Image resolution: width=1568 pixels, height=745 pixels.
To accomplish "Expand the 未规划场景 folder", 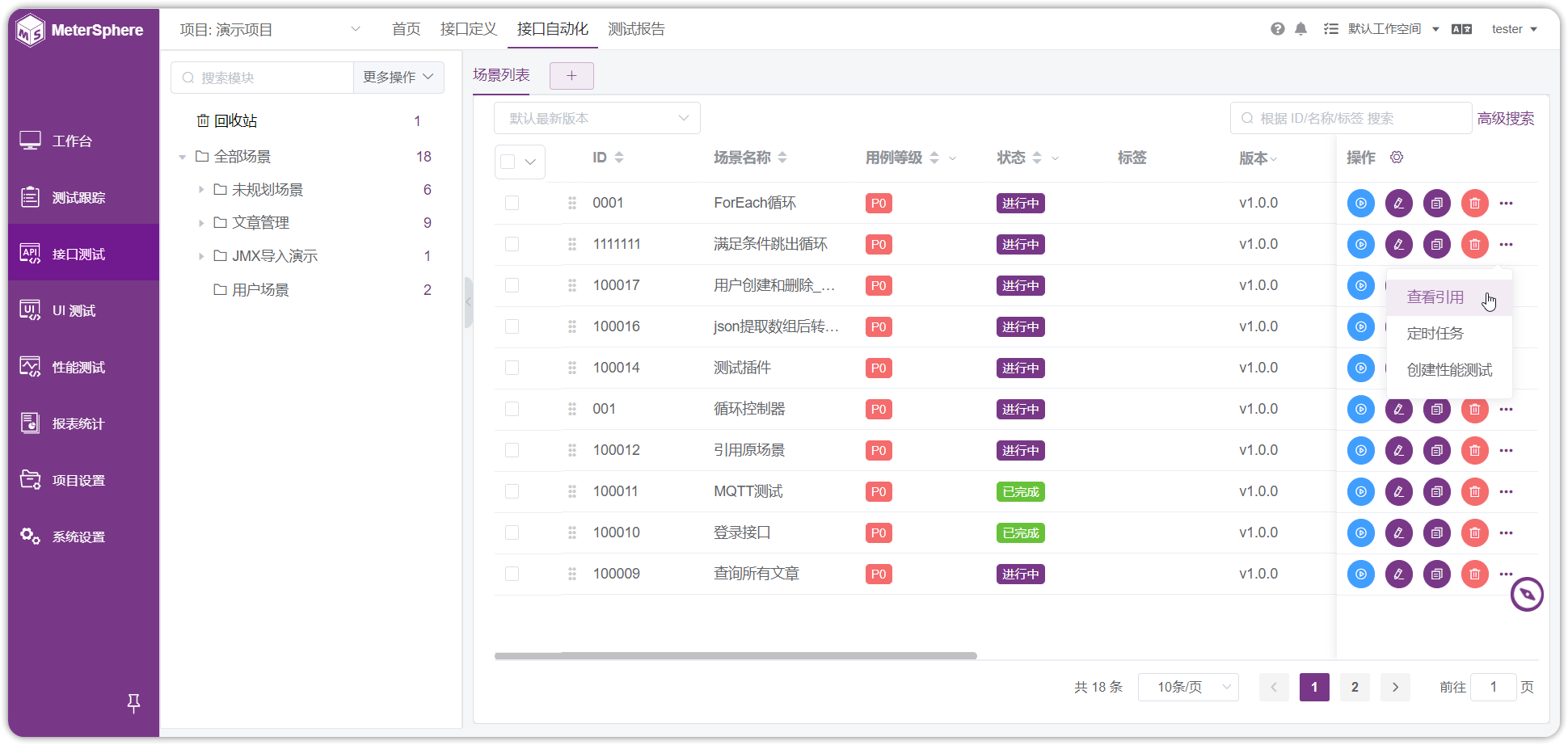I will pyautogui.click(x=201, y=190).
